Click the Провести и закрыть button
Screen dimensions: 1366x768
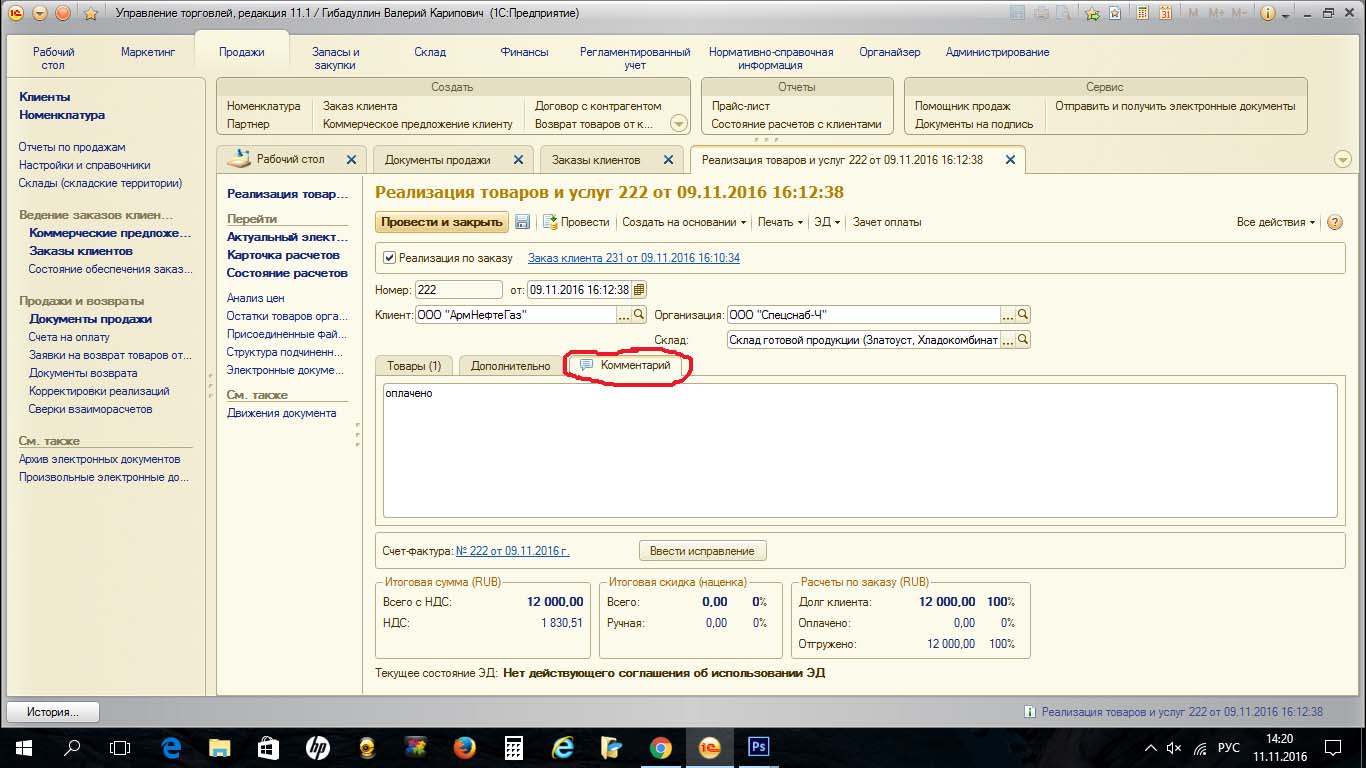(441, 222)
